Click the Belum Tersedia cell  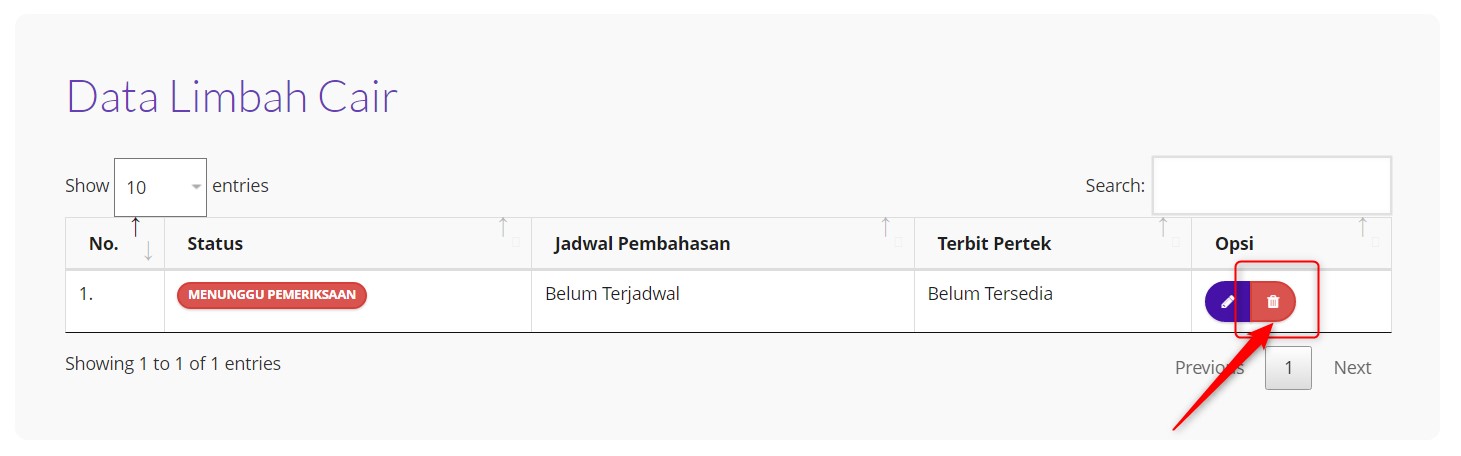coord(990,294)
